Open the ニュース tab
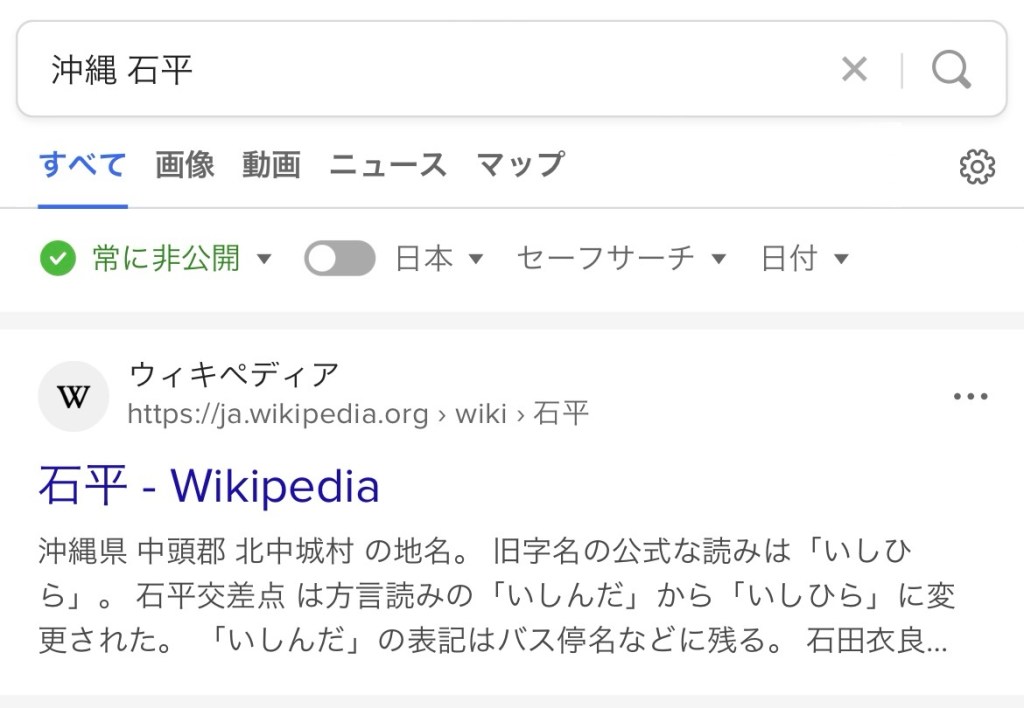The width and height of the screenshot is (1024, 708). (x=388, y=165)
